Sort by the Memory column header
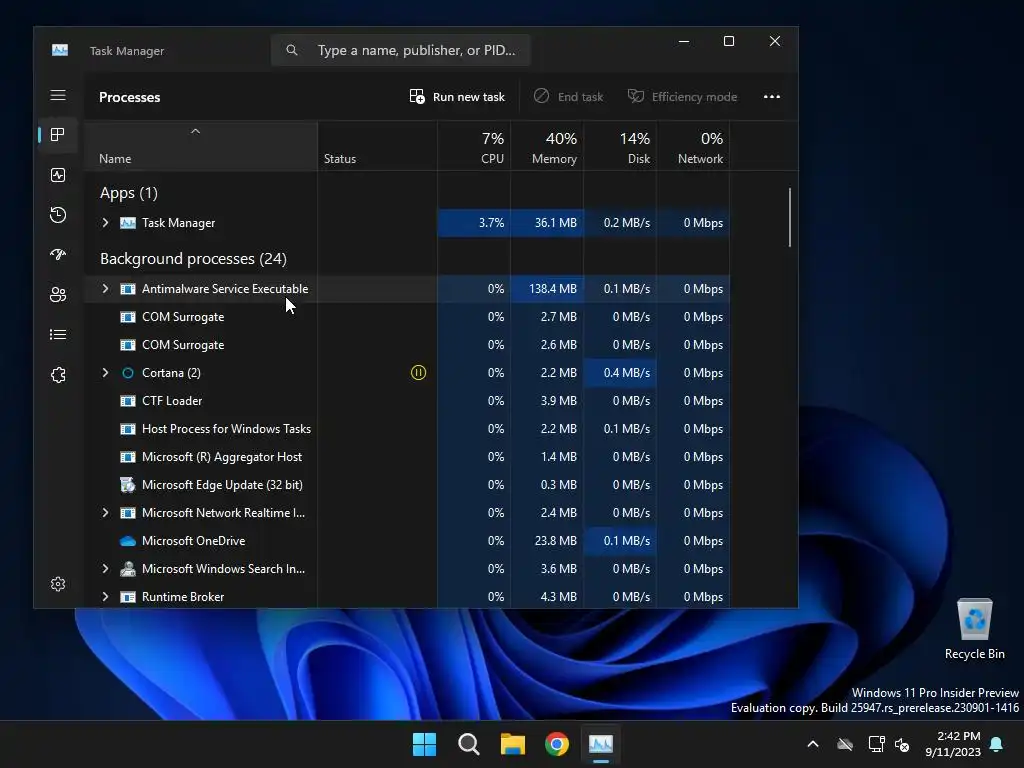1024x768 pixels. 547,147
